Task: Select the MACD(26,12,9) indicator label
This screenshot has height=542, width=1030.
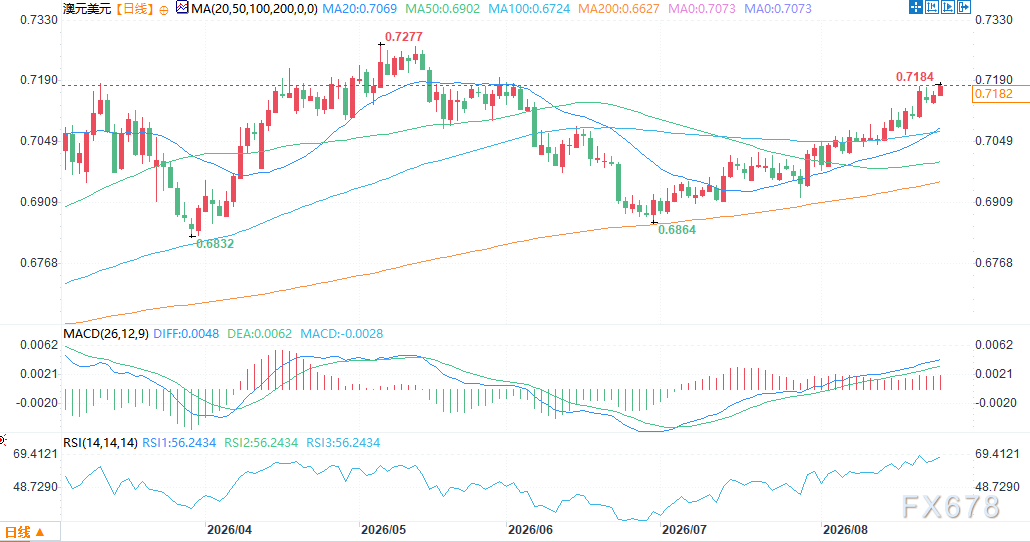Action: 106,334
